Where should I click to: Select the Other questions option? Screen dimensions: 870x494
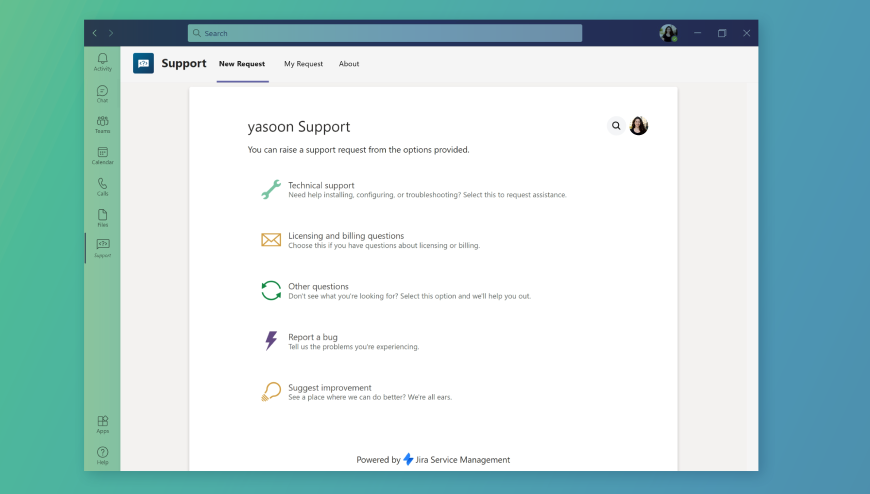pyautogui.click(x=318, y=287)
